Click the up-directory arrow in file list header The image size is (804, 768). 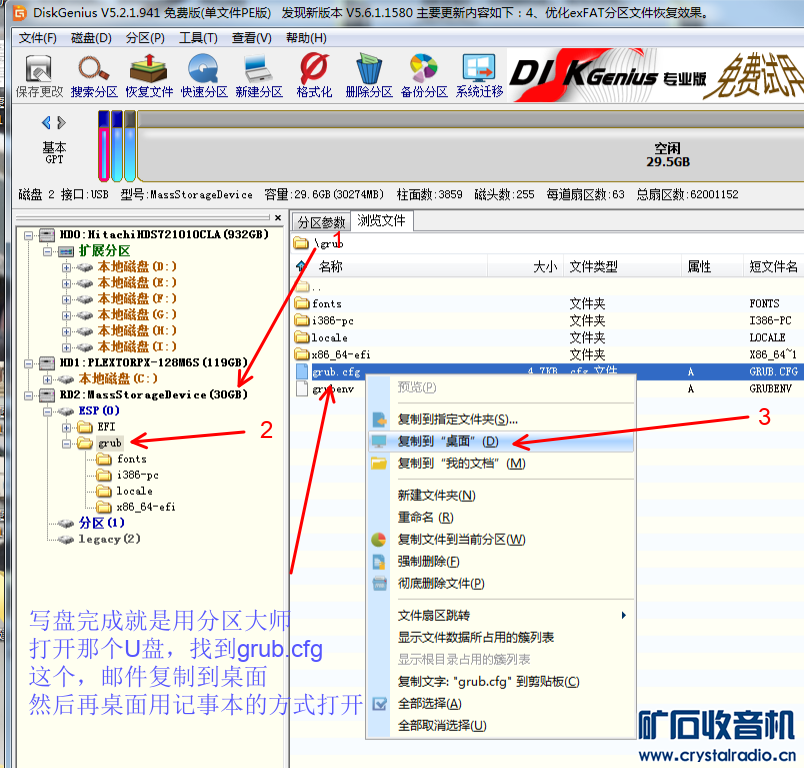[301, 266]
